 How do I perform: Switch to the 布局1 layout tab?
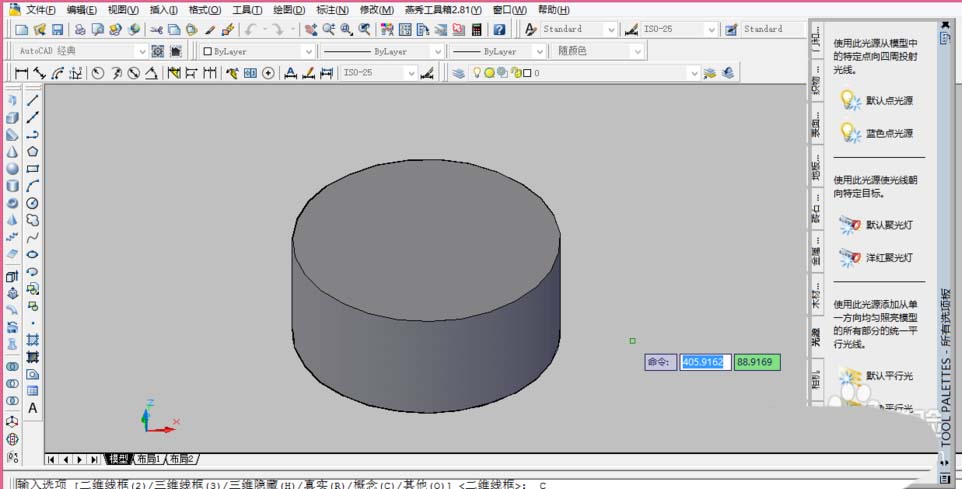pyautogui.click(x=149, y=459)
